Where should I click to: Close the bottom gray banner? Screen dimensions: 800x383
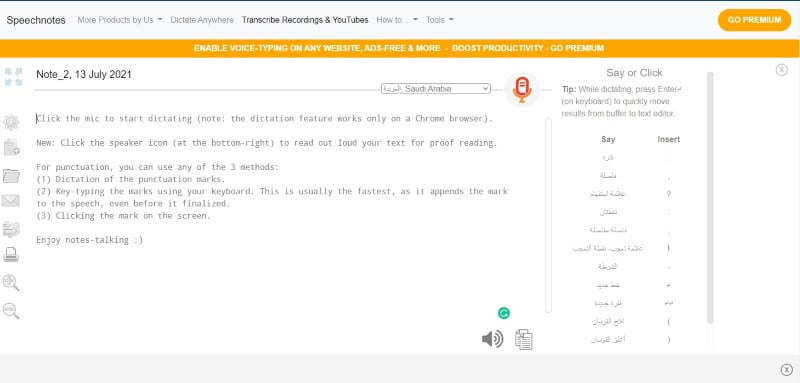click(787, 370)
